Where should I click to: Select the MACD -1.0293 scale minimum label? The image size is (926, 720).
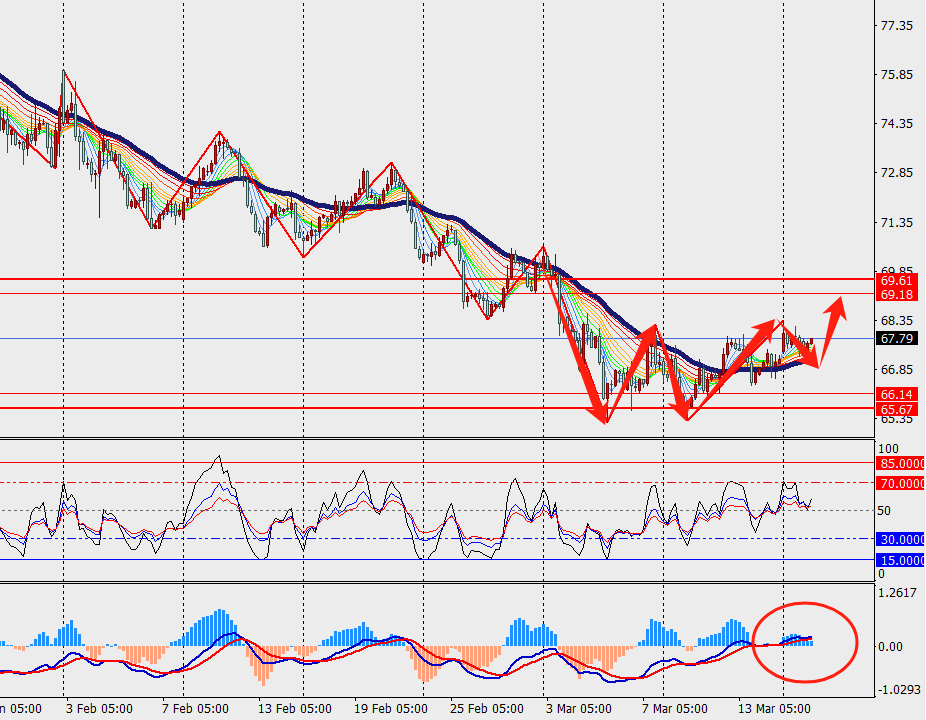899,690
